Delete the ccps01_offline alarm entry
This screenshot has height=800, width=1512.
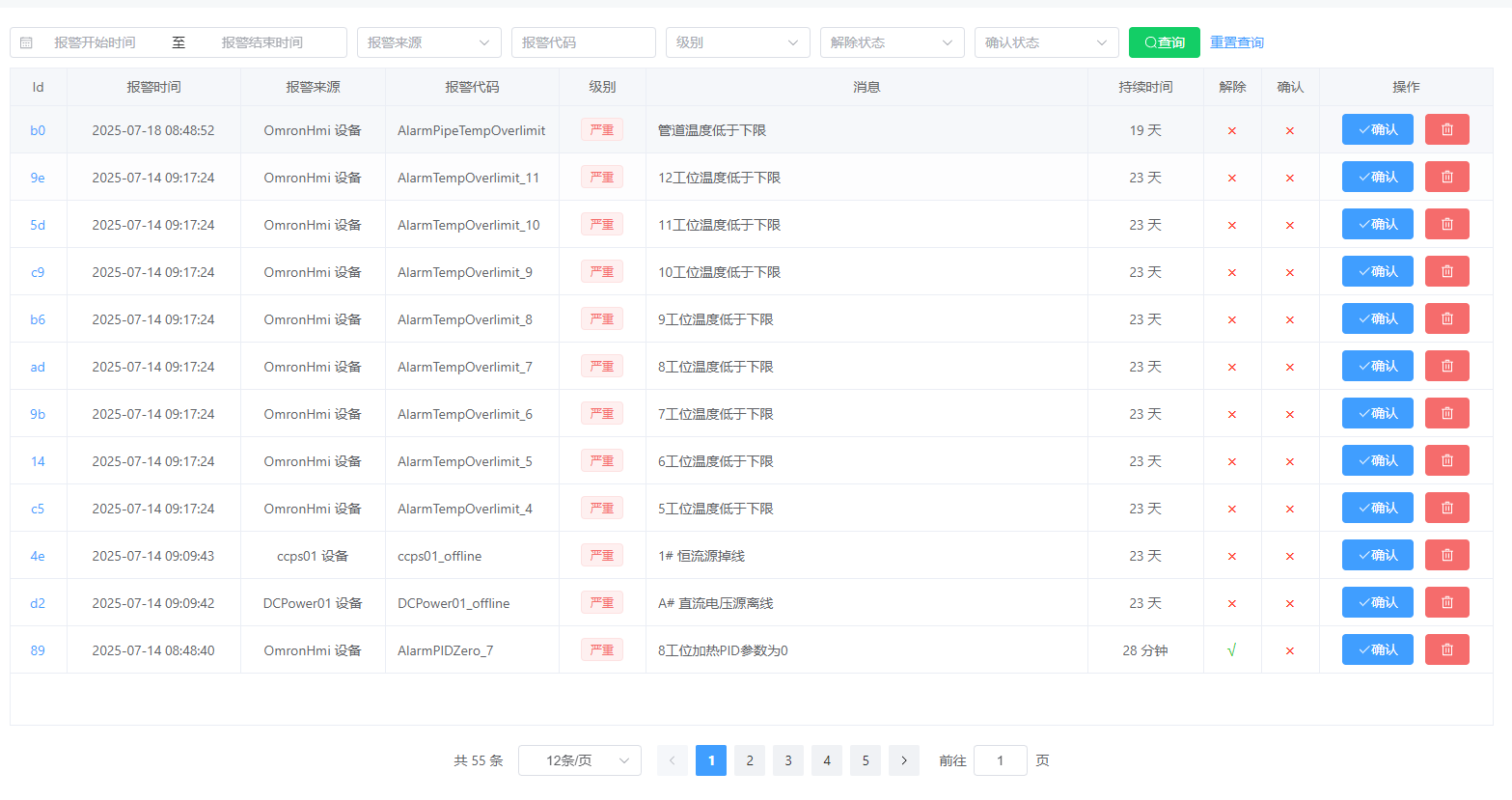(x=1446, y=555)
